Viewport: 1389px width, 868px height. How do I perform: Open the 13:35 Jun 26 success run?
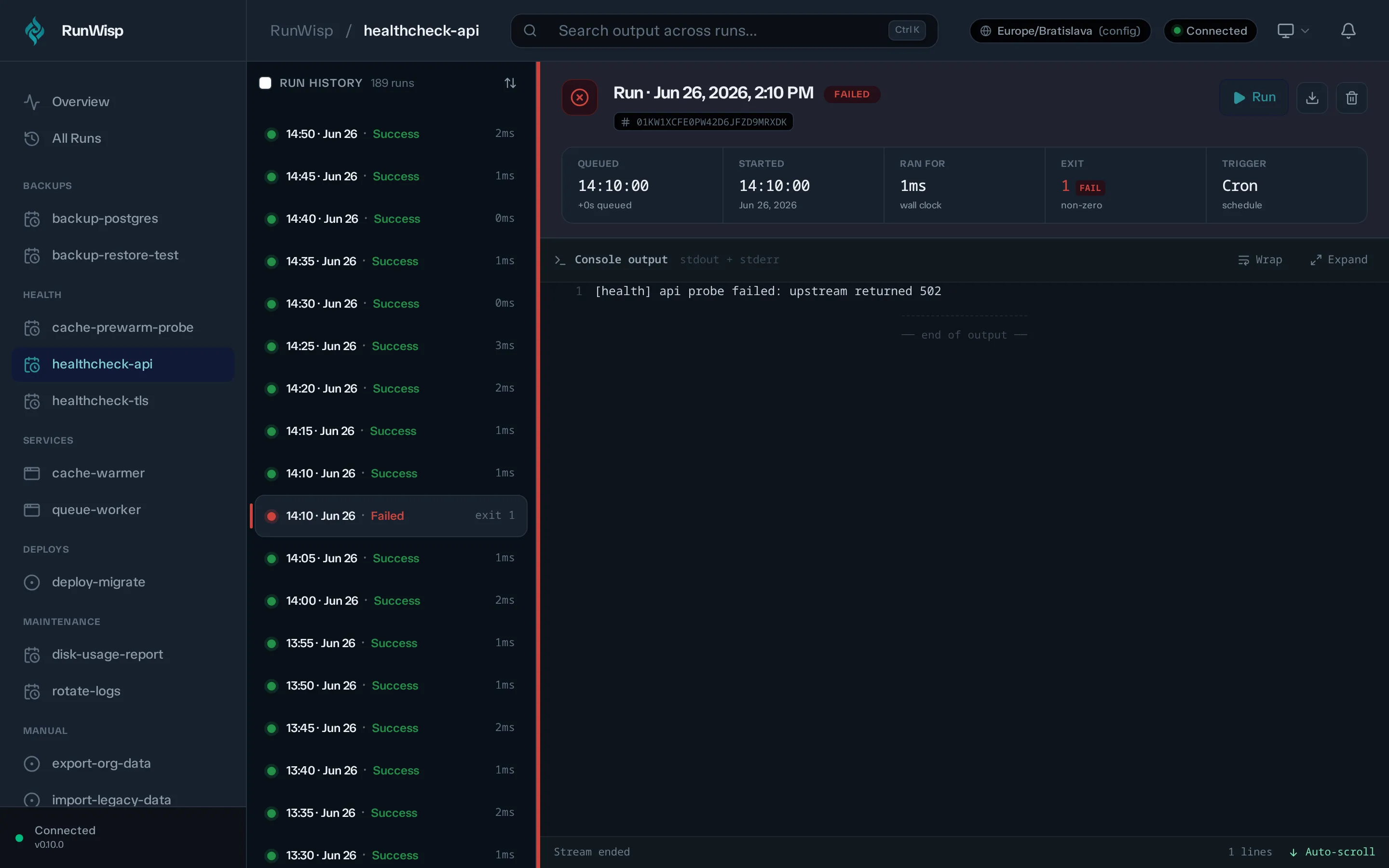click(x=390, y=814)
